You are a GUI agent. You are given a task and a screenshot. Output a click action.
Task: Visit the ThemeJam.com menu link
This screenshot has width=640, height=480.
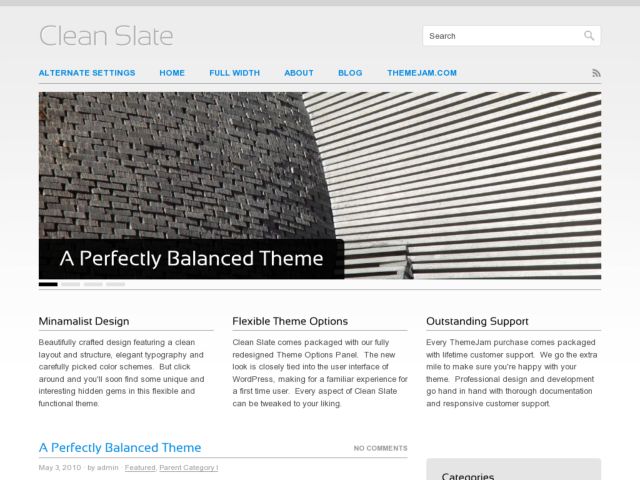[x=422, y=73]
